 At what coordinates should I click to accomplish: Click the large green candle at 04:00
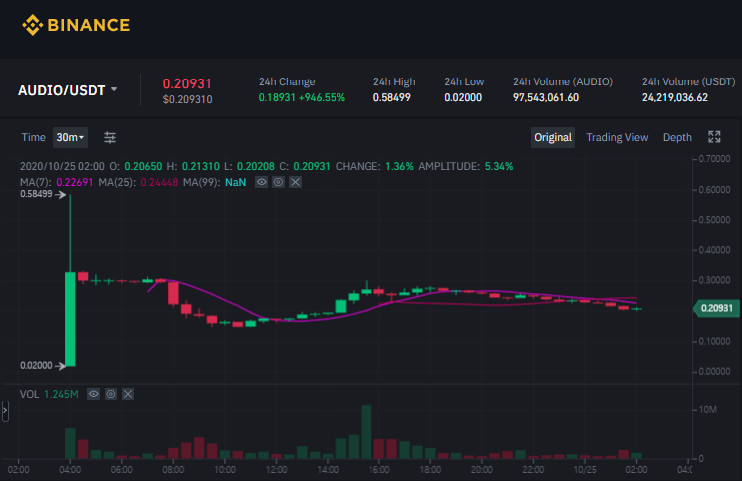70,319
